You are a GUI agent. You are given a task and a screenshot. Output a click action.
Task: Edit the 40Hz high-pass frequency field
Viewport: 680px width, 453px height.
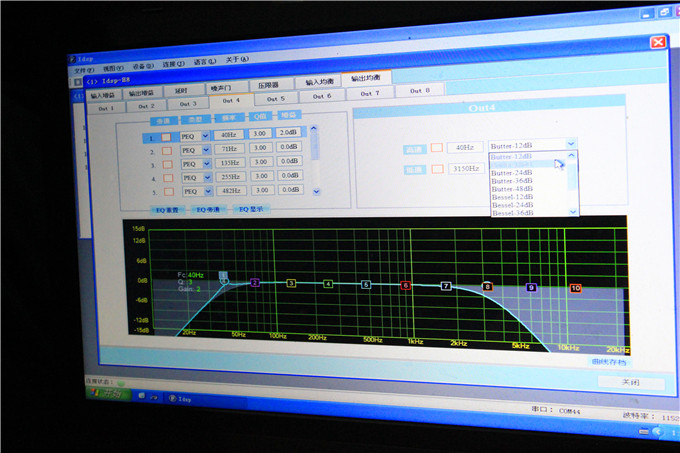pyautogui.click(x=465, y=147)
